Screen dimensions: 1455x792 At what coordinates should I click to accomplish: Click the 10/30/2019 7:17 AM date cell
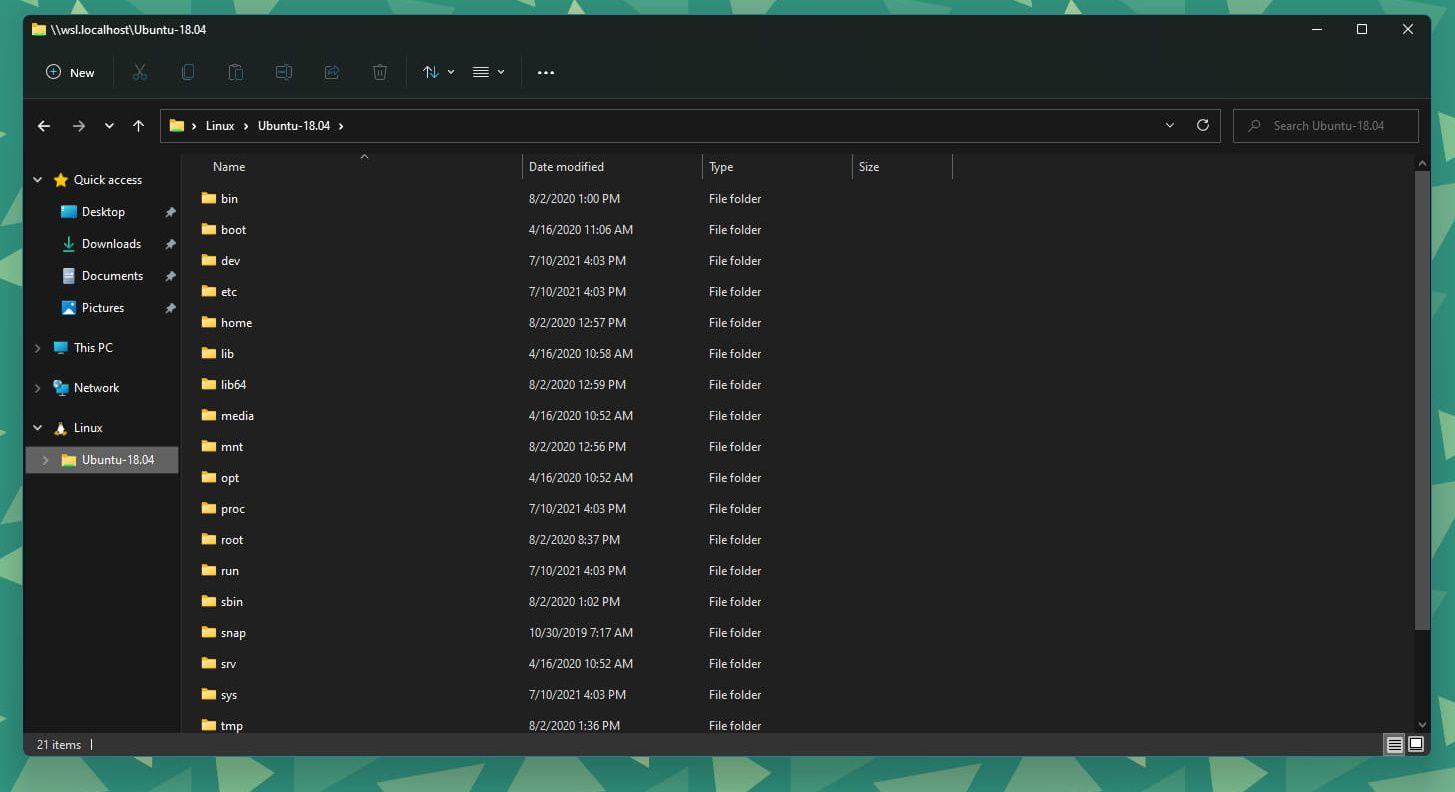coord(581,633)
